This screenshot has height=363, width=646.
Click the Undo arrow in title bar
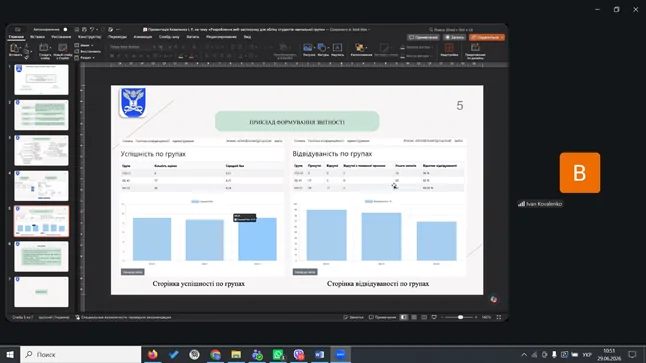(91, 30)
